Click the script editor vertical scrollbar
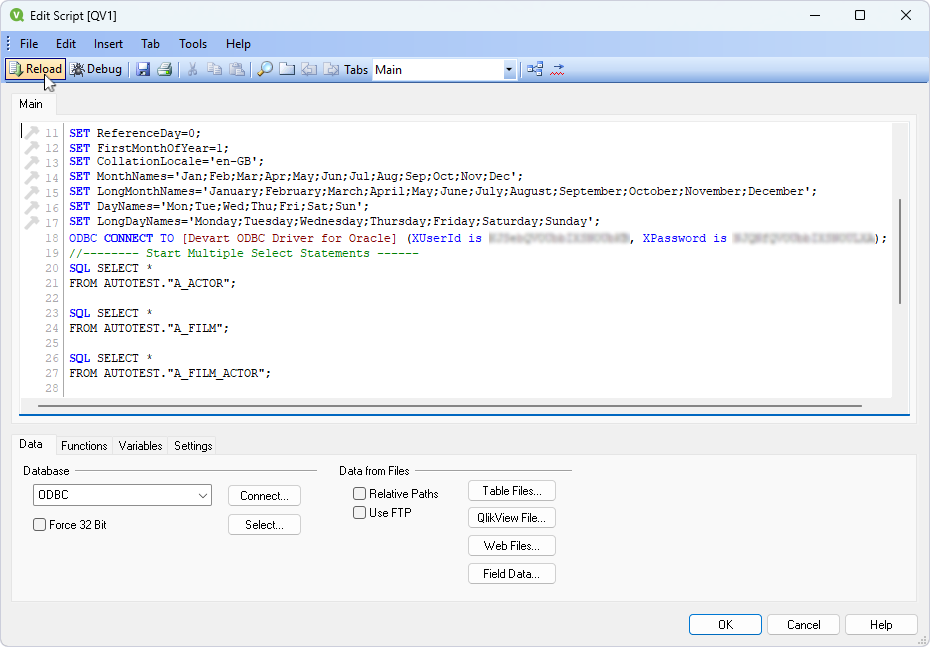Screen dimensions: 930x647 click(x=900, y=250)
